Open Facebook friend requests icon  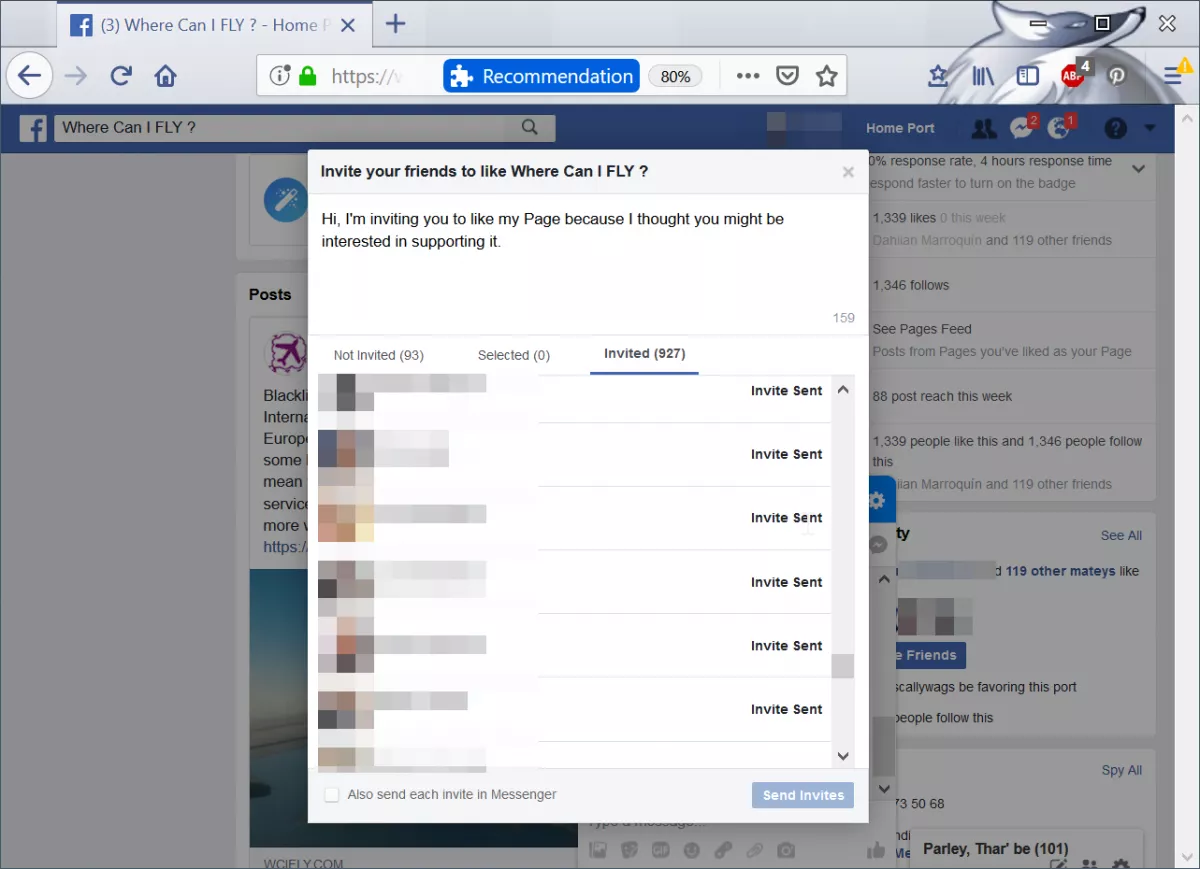pyautogui.click(x=984, y=128)
